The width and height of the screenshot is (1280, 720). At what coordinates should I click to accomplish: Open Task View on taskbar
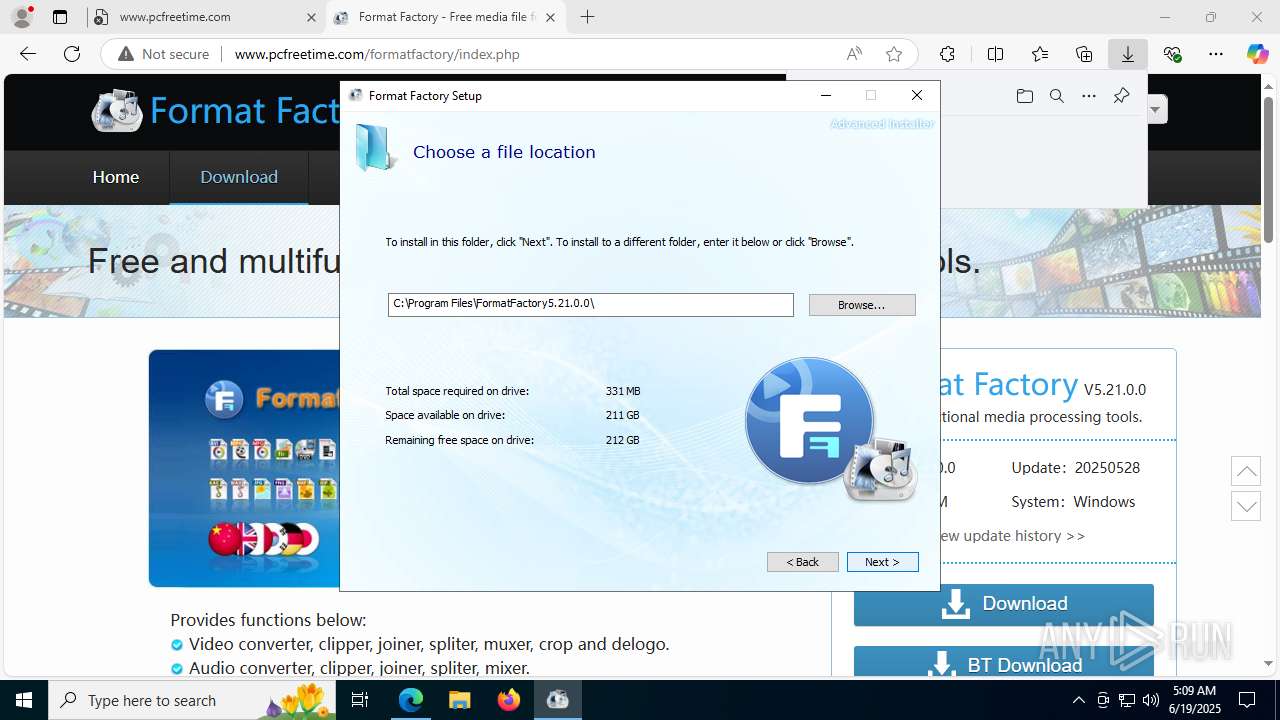pyautogui.click(x=361, y=700)
